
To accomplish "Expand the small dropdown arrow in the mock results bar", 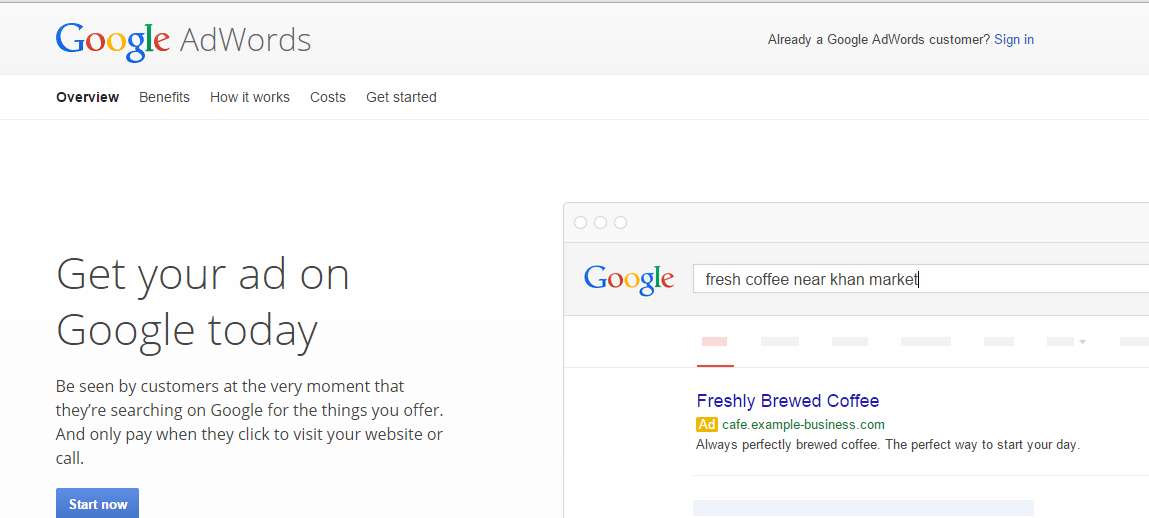I will click(x=1081, y=342).
